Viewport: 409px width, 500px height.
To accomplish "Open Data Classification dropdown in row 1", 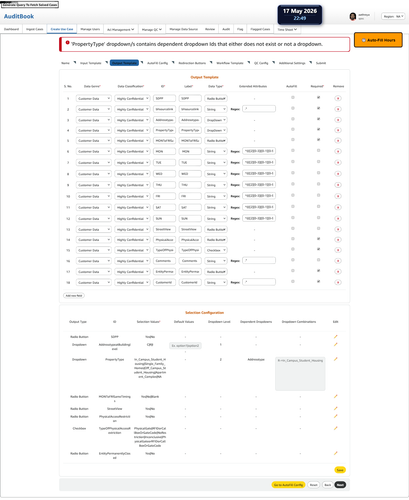I will 132,99.
